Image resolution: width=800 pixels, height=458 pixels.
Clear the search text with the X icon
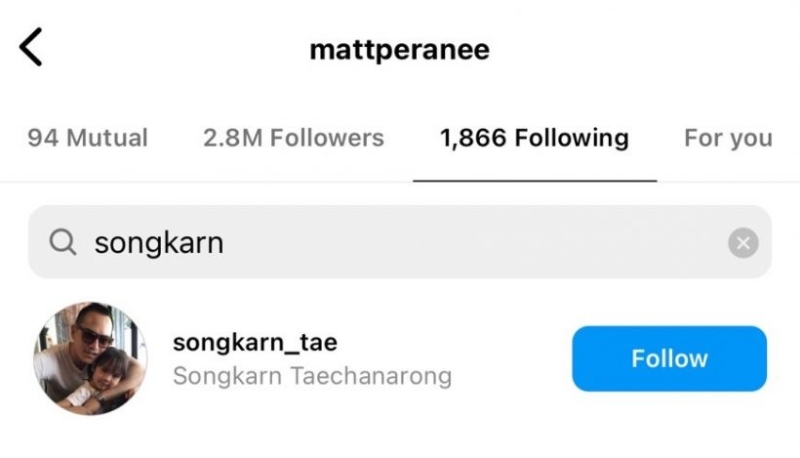point(743,243)
